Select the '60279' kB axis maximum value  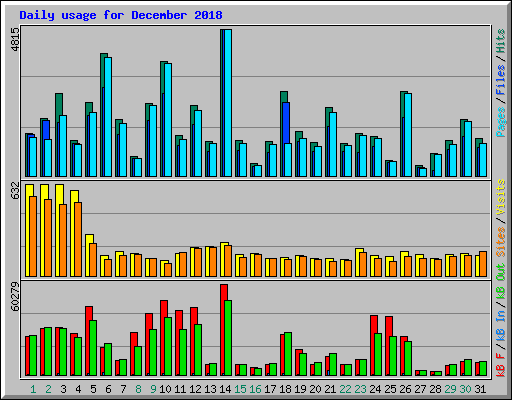15,297
